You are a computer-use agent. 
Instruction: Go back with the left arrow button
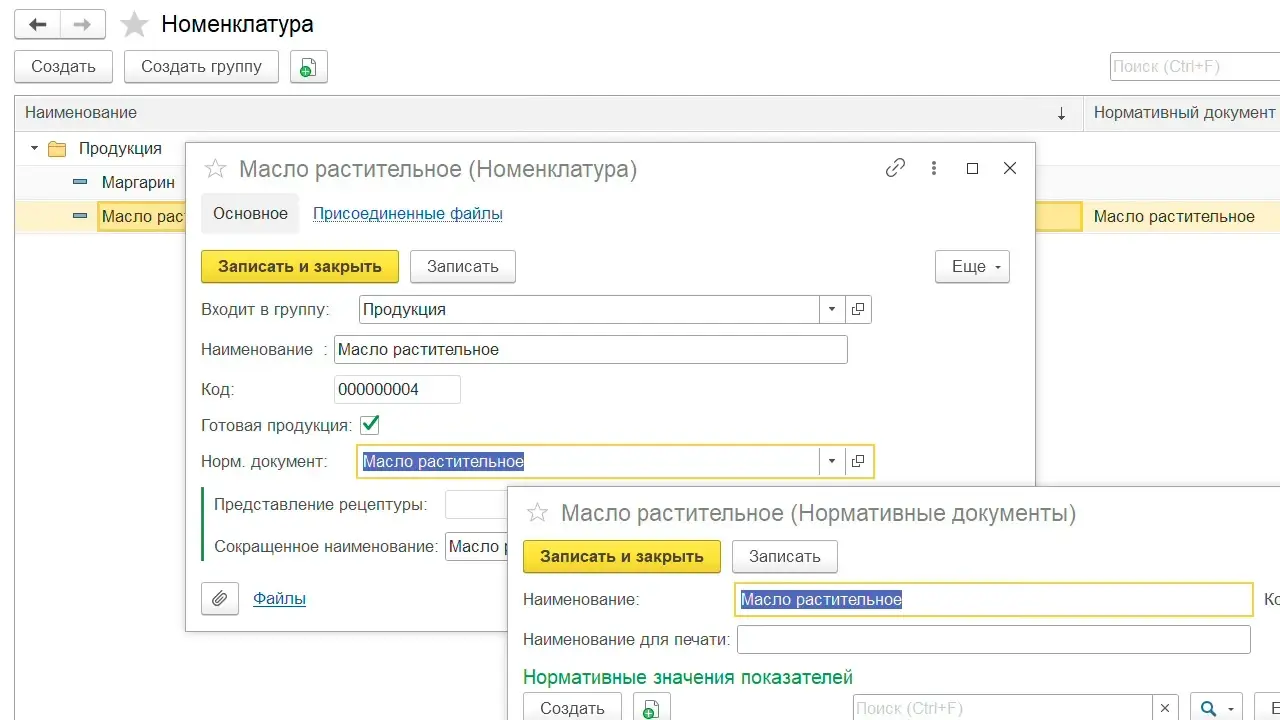coord(37,24)
